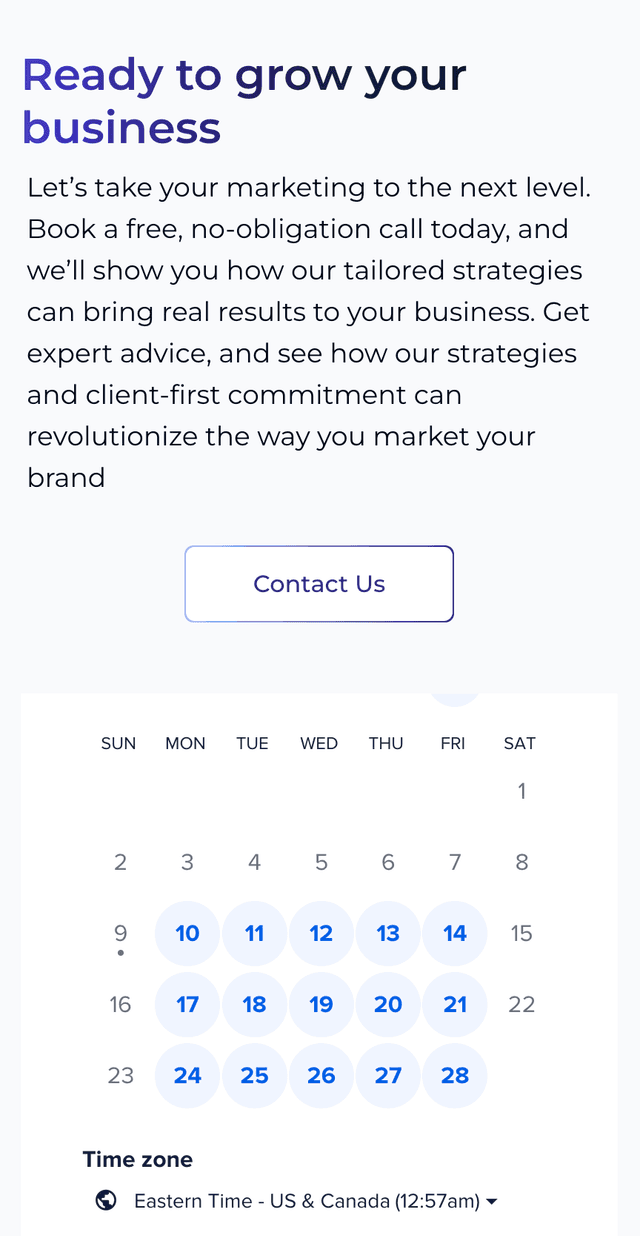Open the Eastern Time zone dropdown
This screenshot has width=640, height=1236.
point(306,1200)
